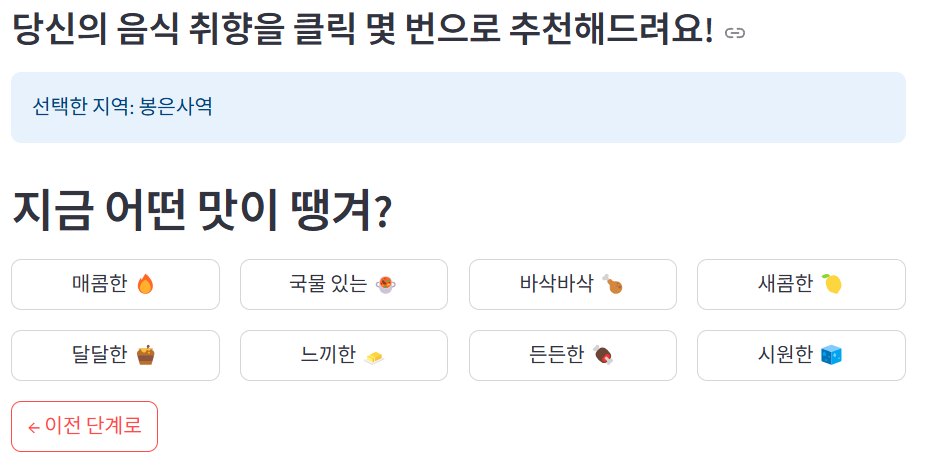Click the butter emoji icon
The image size is (937, 471).
click(x=374, y=357)
